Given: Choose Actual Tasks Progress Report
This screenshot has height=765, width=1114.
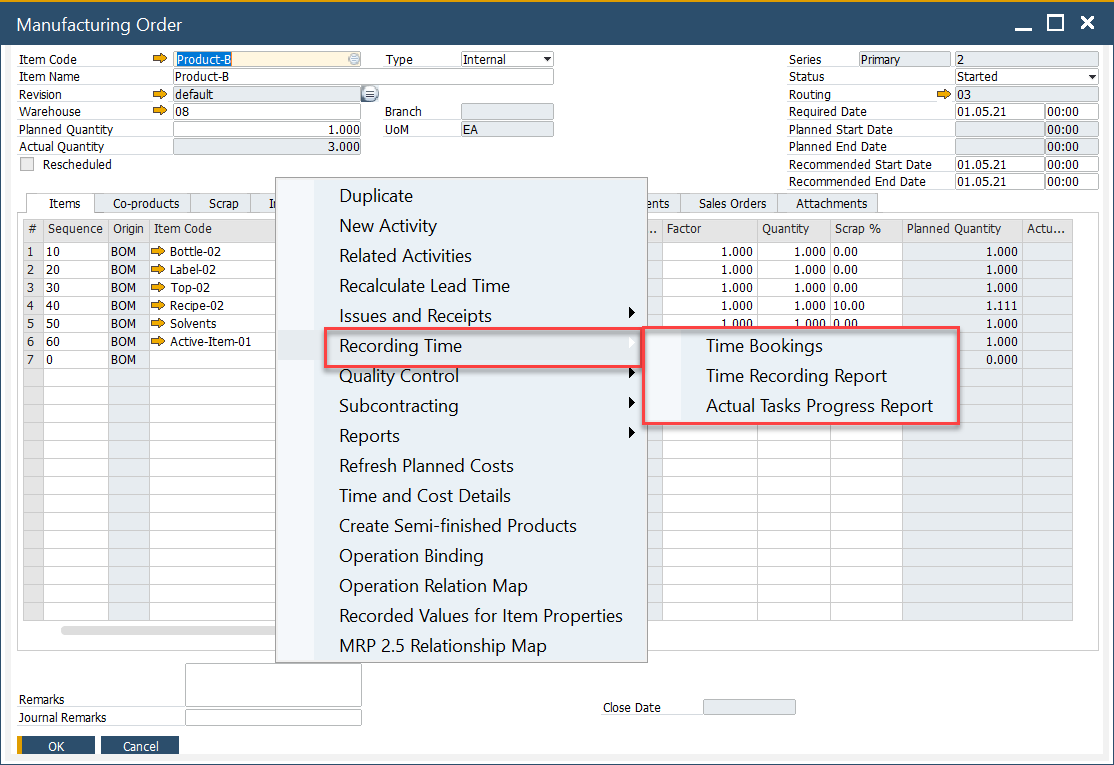Looking at the screenshot, I should click(x=819, y=406).
